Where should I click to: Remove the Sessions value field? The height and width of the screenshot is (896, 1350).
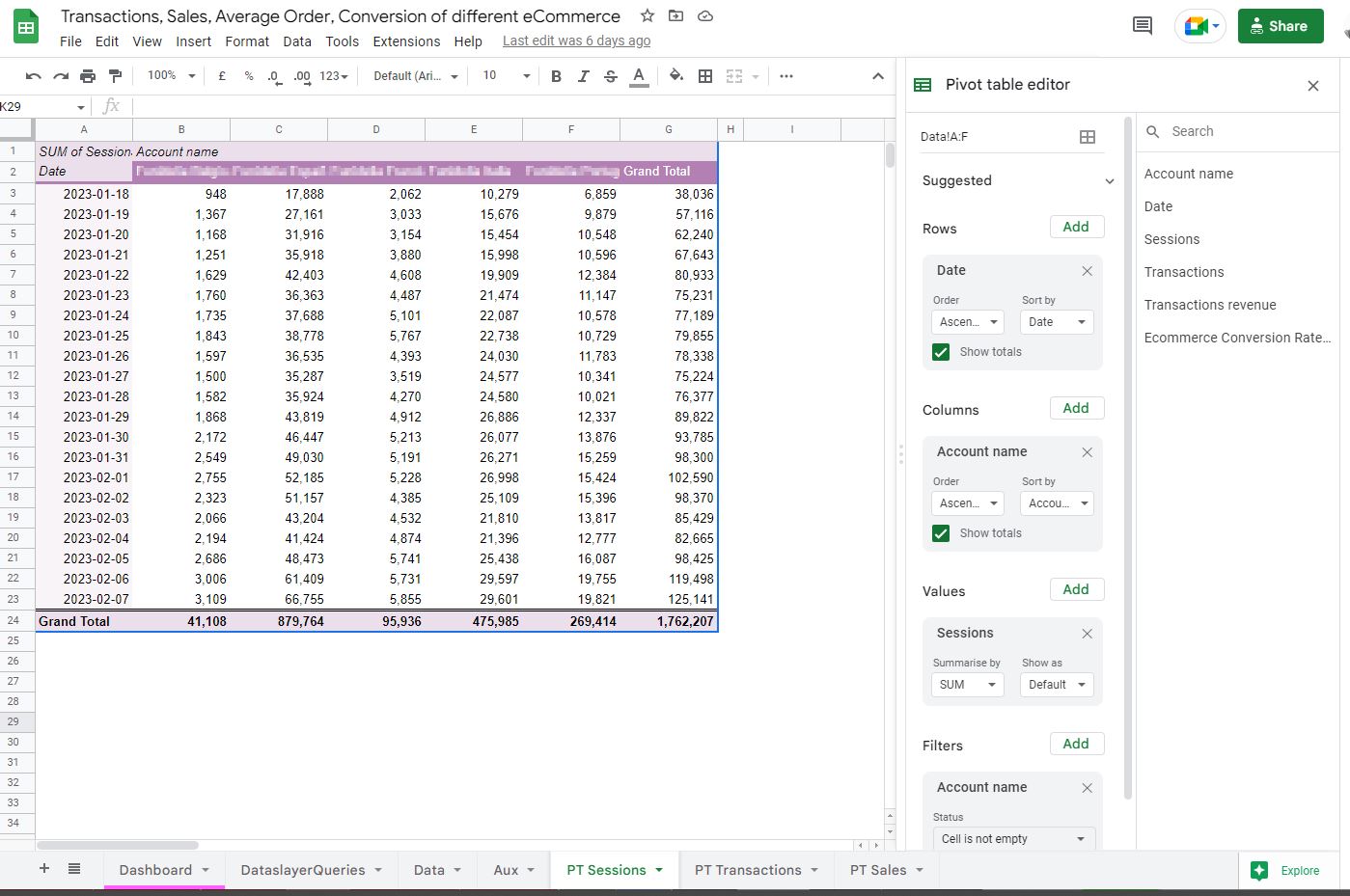1087,634
